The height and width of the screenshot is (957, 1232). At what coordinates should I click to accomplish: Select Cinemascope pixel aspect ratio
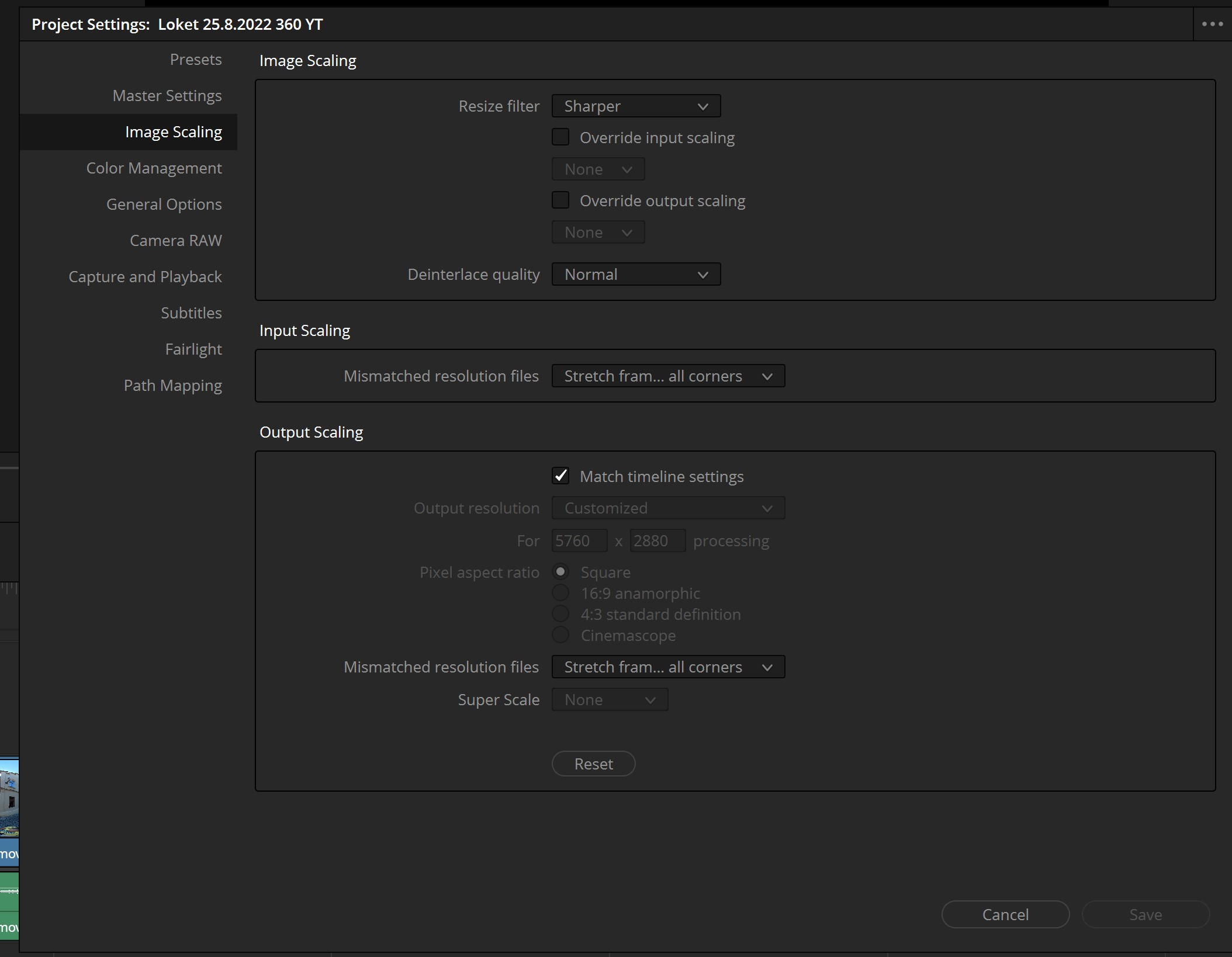(x=560, y=635)
